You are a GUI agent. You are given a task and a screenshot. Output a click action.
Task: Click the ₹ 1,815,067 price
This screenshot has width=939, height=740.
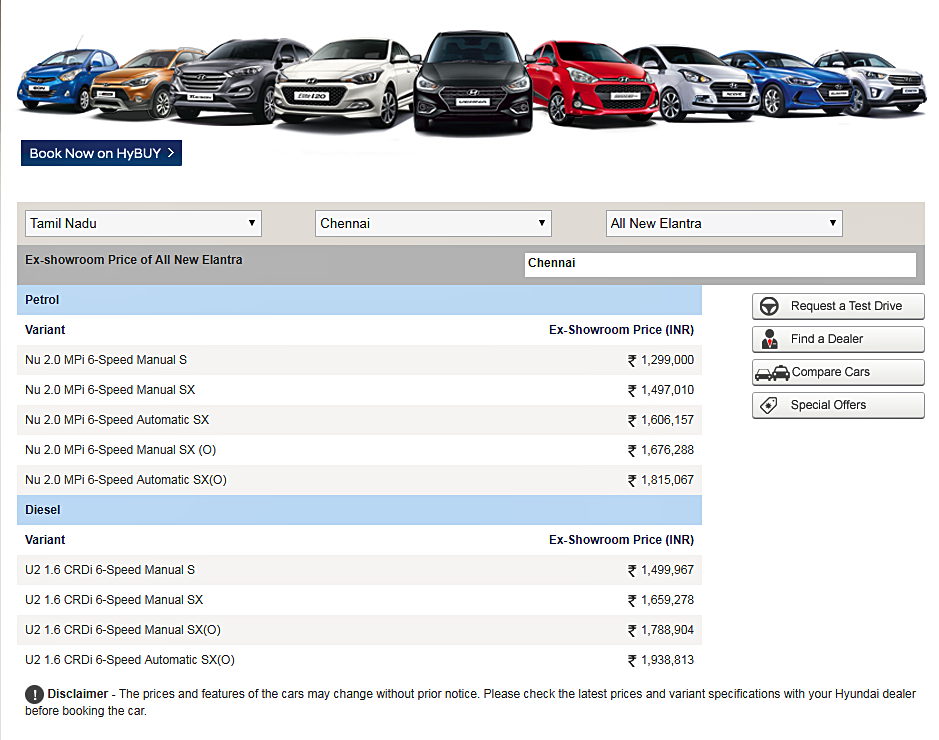pos(661,480)
